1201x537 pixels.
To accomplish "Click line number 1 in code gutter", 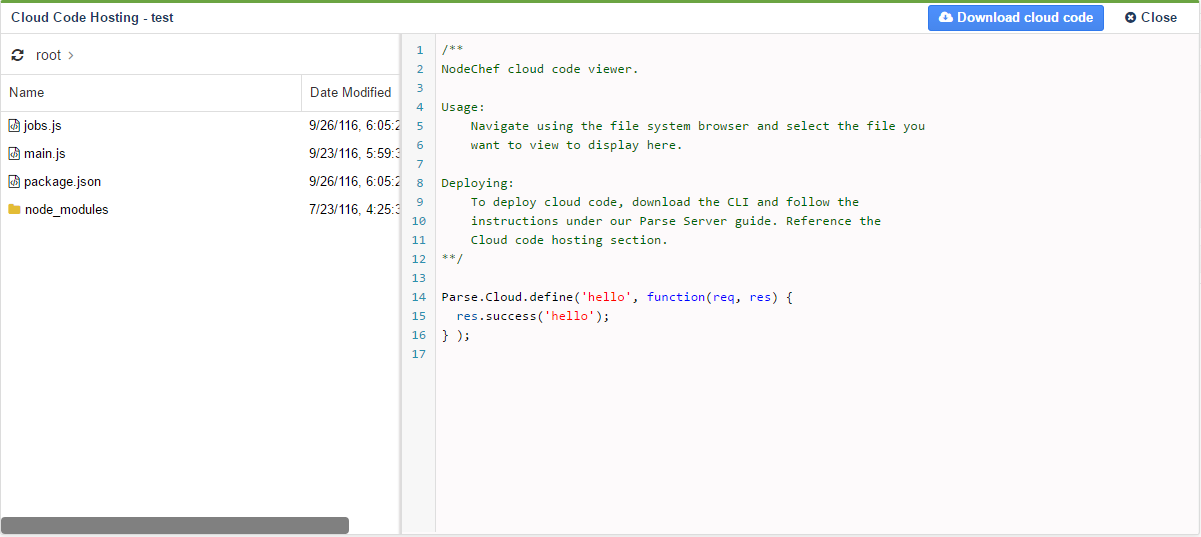I will click(x=420, y=50).
